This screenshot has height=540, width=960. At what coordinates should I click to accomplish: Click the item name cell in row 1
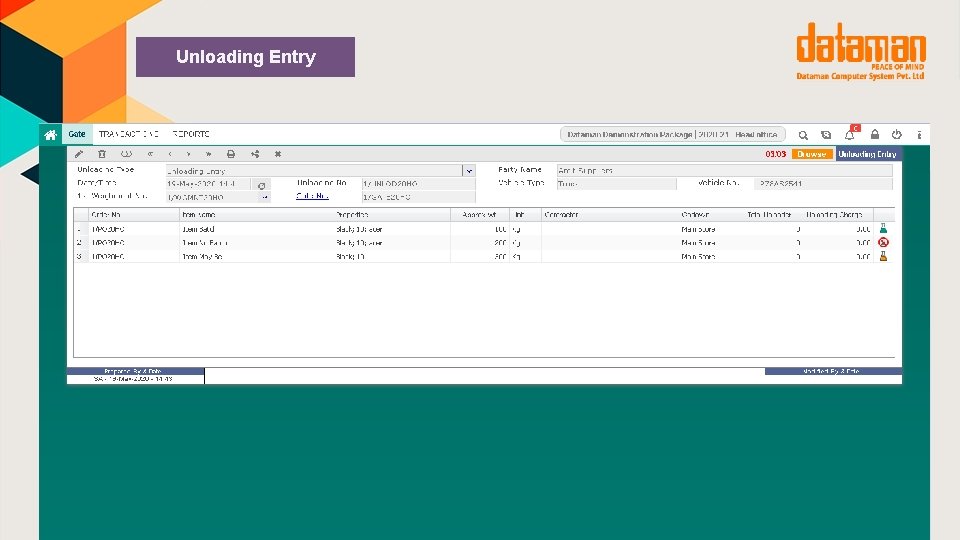(x=257, y=229)
